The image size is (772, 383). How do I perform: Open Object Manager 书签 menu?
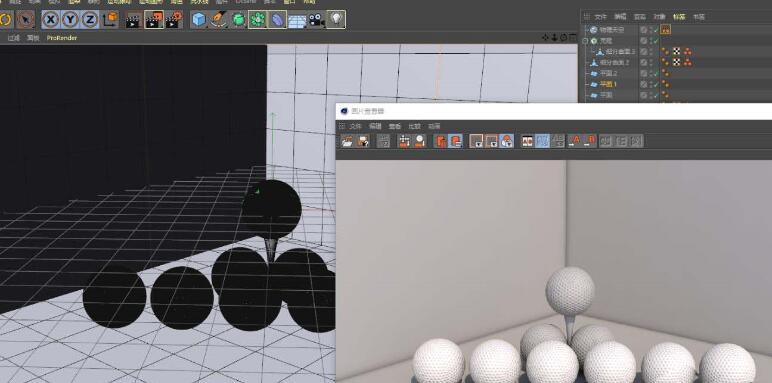pos(699,17)
